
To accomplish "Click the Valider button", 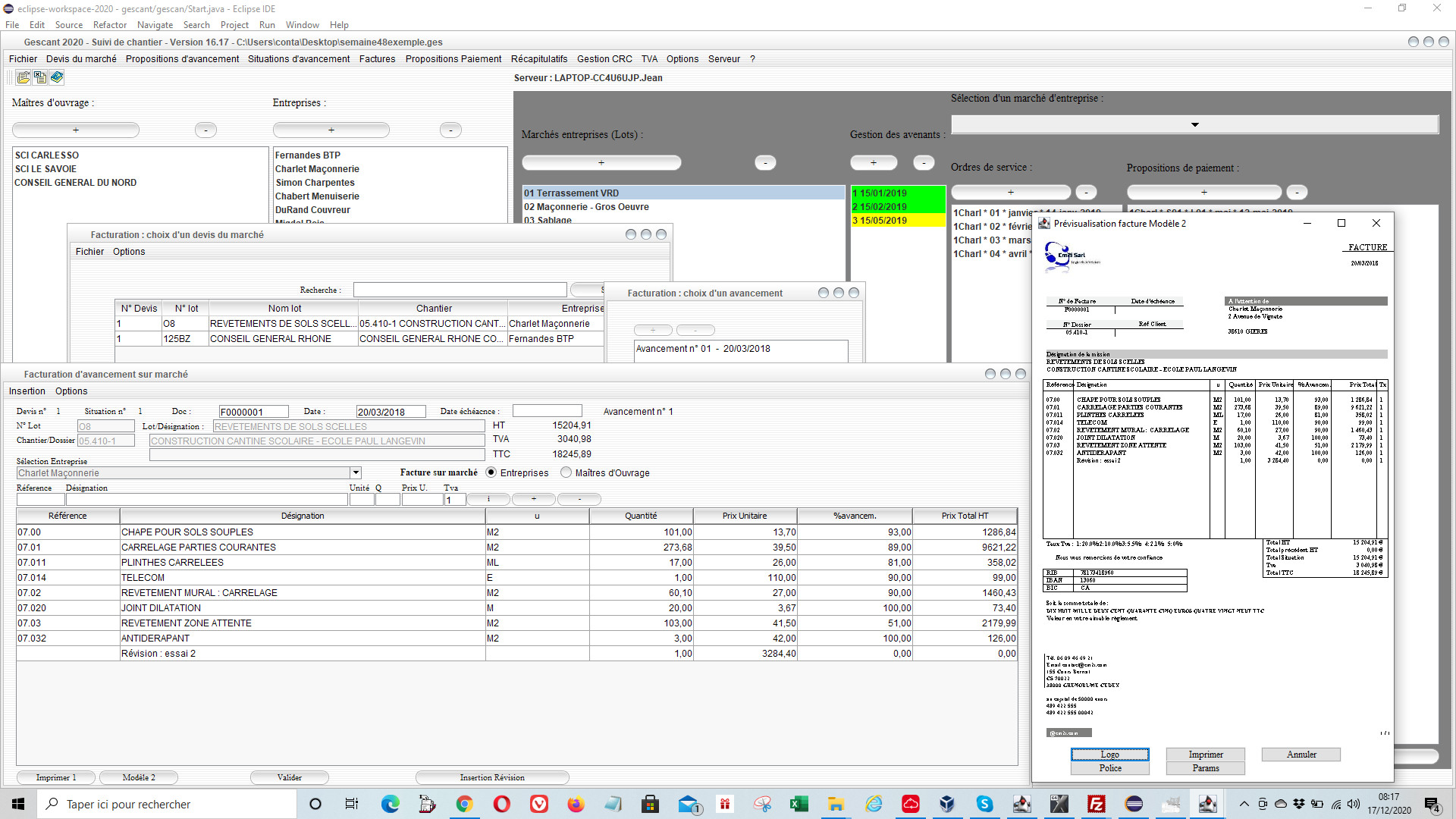I will tap(290, 777).
